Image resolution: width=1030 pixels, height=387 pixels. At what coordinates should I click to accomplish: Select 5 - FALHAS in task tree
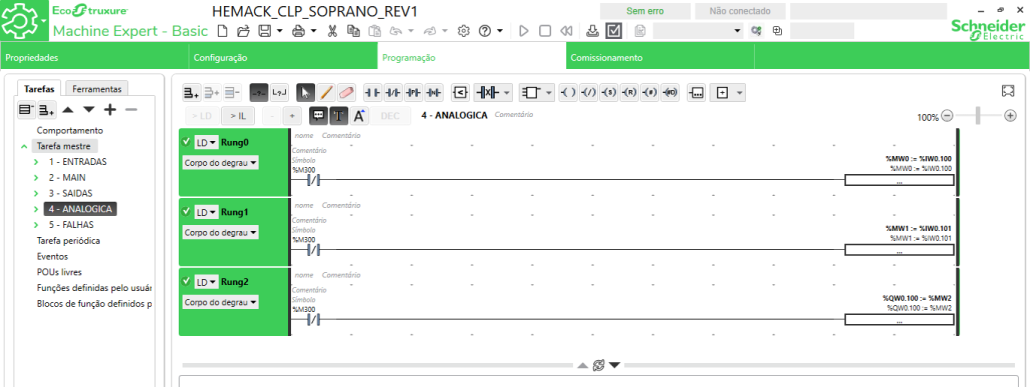click(71, 225)
